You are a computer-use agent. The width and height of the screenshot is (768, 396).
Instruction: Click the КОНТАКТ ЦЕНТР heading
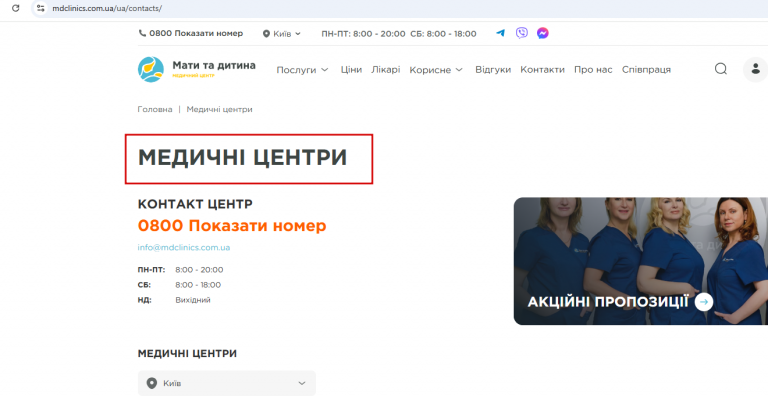tap(195, 204)
